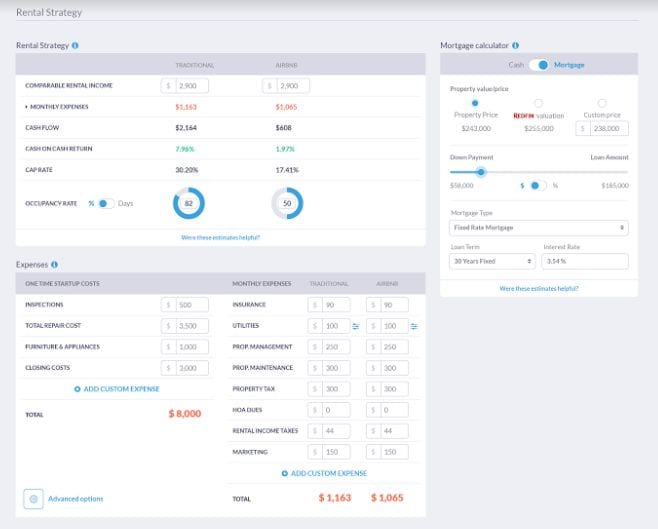Toggle occupancy rate between percent and Days
This screenshot has height=529, width=658.
[x=105, y=203]
